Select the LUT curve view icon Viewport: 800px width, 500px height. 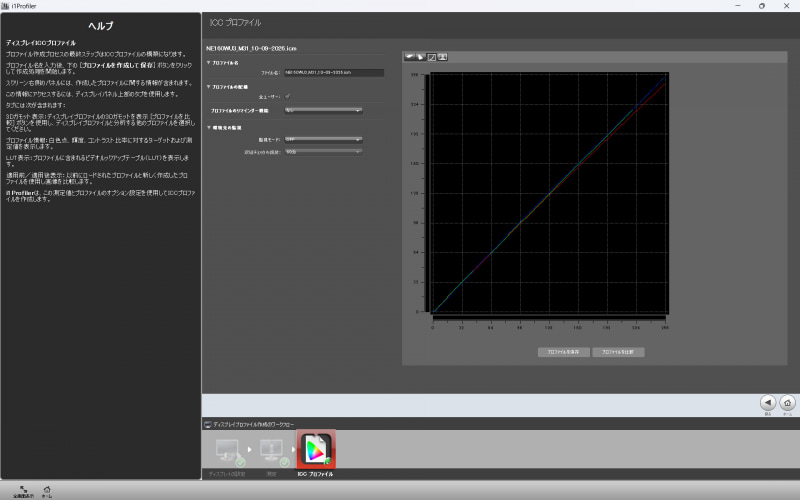point(432,57)
